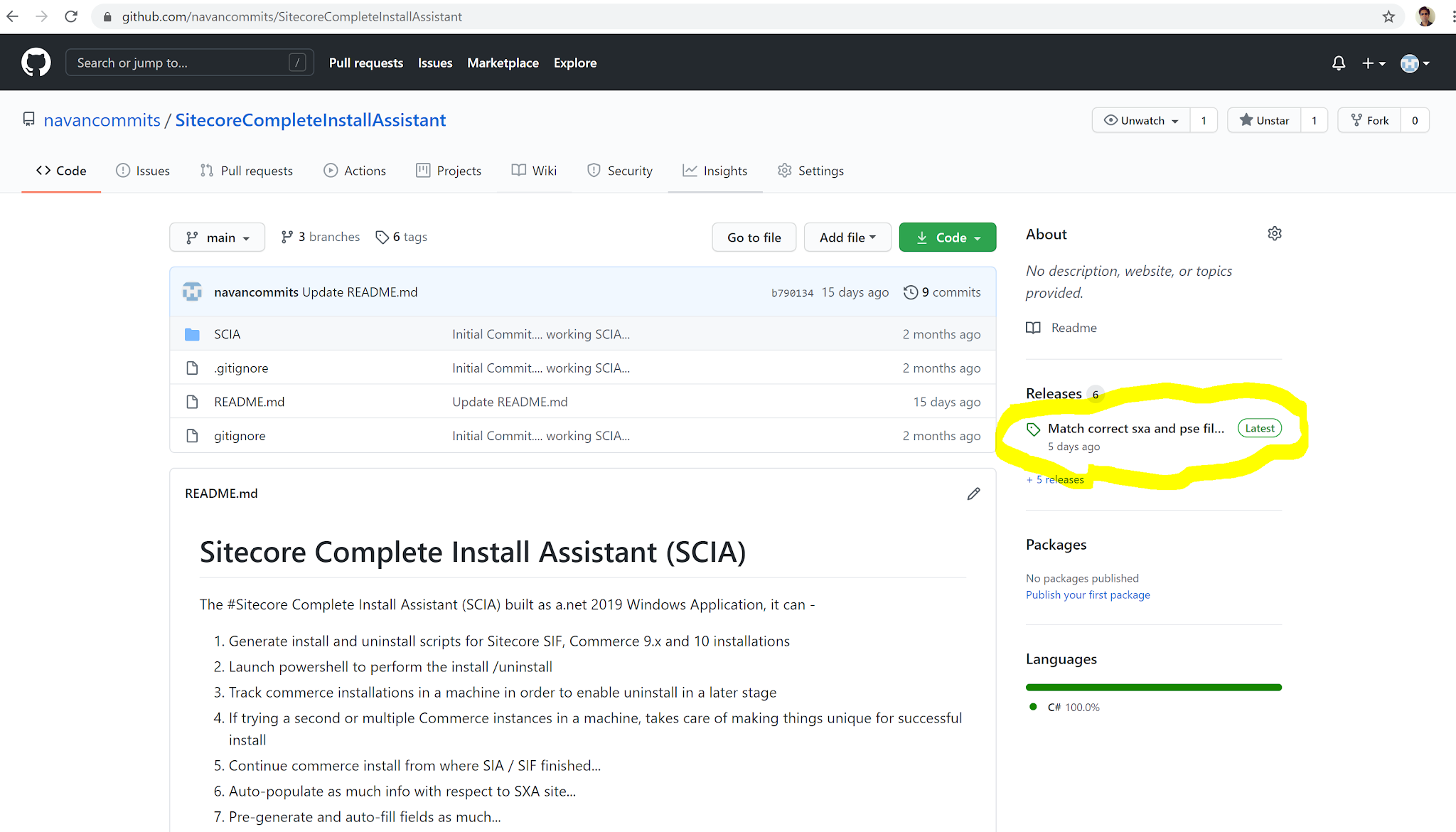The width and height of the screenshot is (1456, 832).
Task: Edit README with the pencil icon
Action: point(973,494)
